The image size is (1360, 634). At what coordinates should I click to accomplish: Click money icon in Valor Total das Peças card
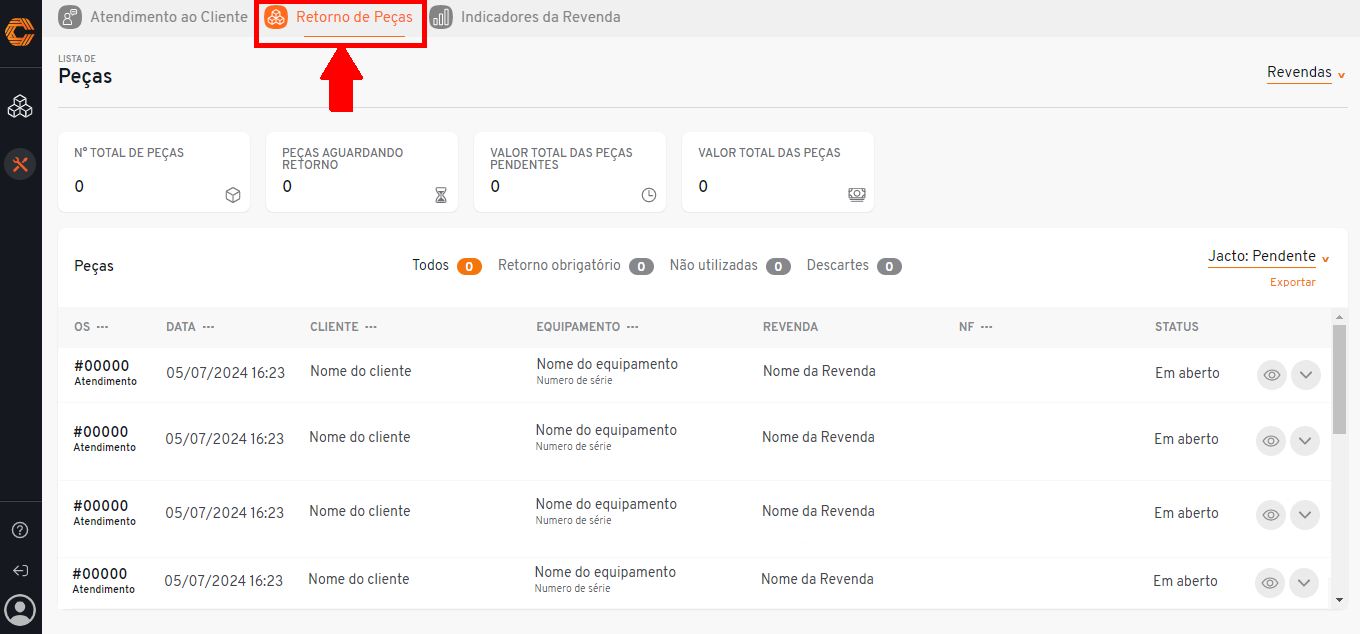pos(857,195)
